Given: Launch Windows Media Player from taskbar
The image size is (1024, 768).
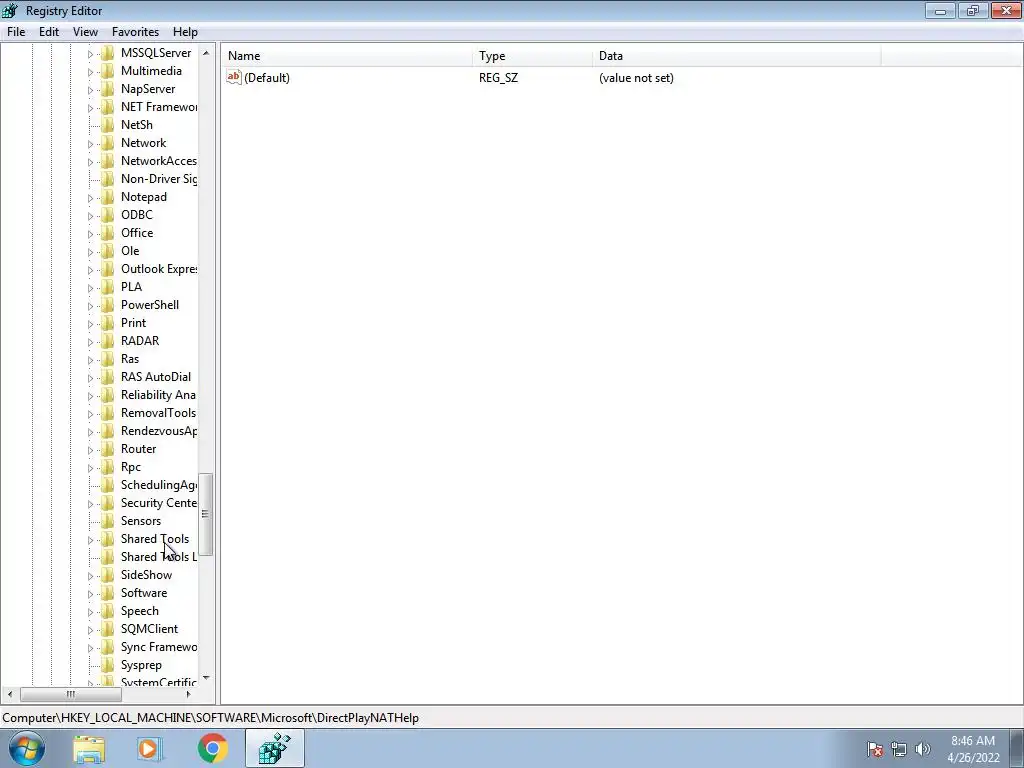Looking at the screenshot, I should [x=150, y=749].
